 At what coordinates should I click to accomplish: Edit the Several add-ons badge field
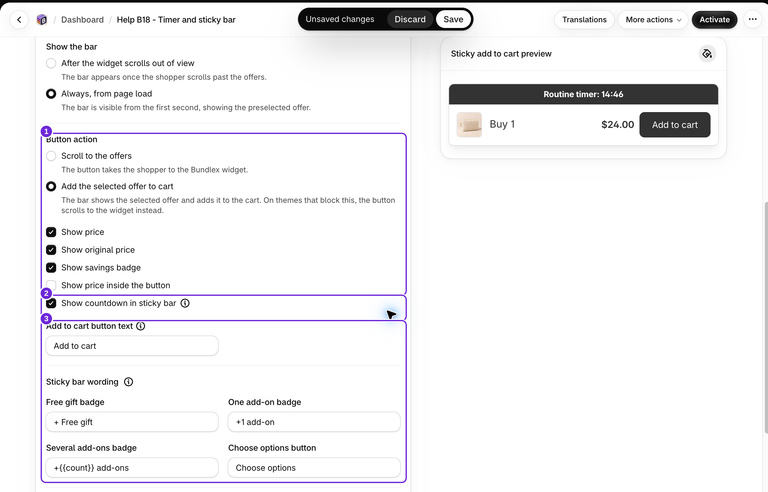point(132,467)
